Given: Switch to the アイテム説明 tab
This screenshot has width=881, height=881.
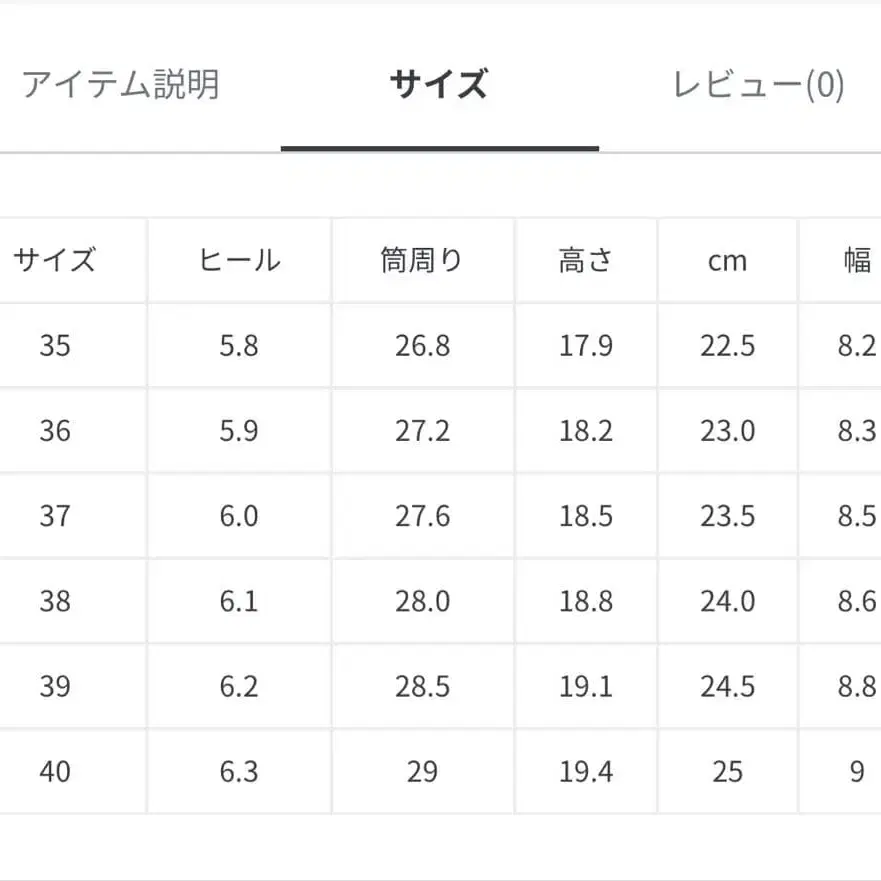Looking at the screenshot, I should click(120, 86).
